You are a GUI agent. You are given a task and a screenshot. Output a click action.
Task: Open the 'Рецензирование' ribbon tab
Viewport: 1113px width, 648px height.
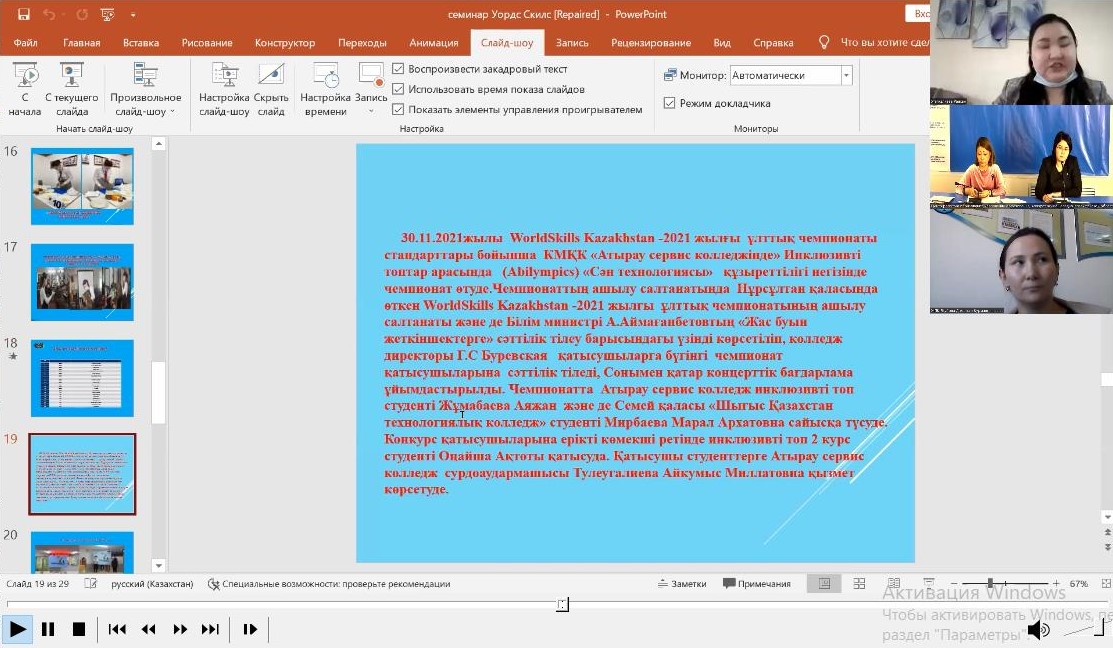pos(651,43)
